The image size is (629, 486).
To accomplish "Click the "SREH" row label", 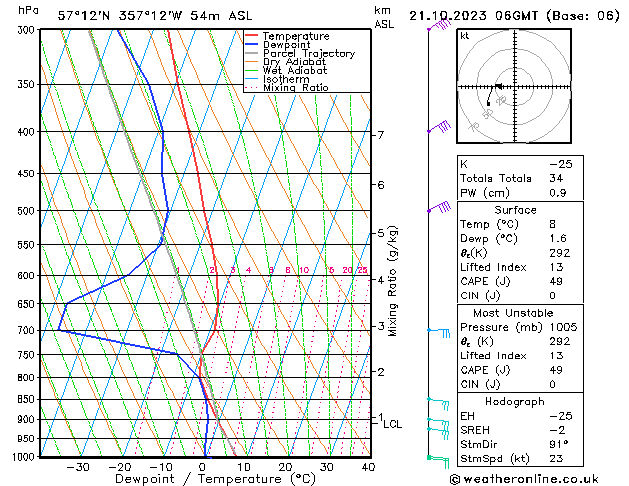I will (x=475, y=430).
